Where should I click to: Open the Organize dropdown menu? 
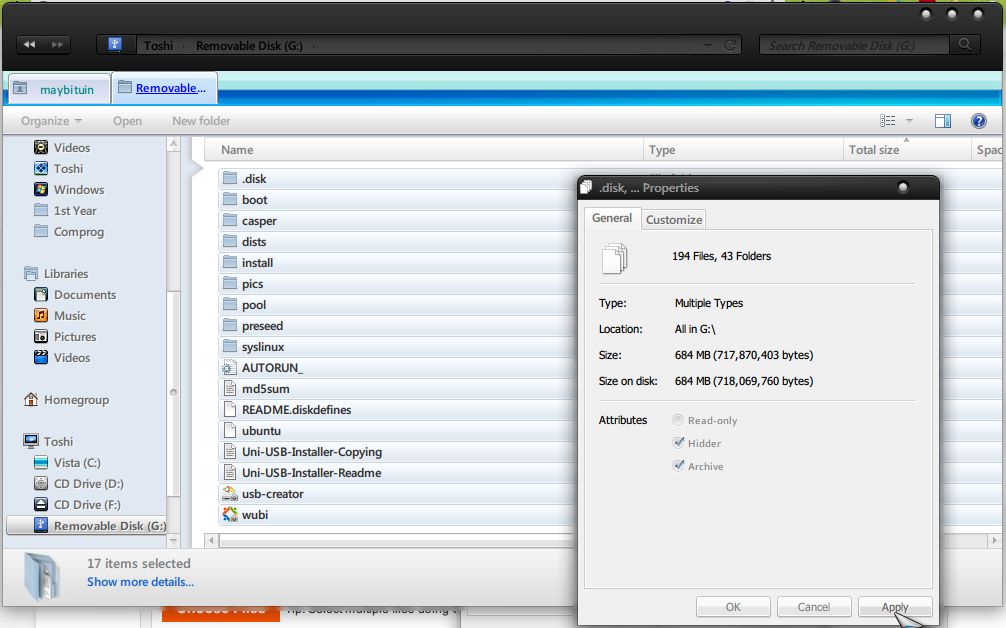[x=51, y=121]
